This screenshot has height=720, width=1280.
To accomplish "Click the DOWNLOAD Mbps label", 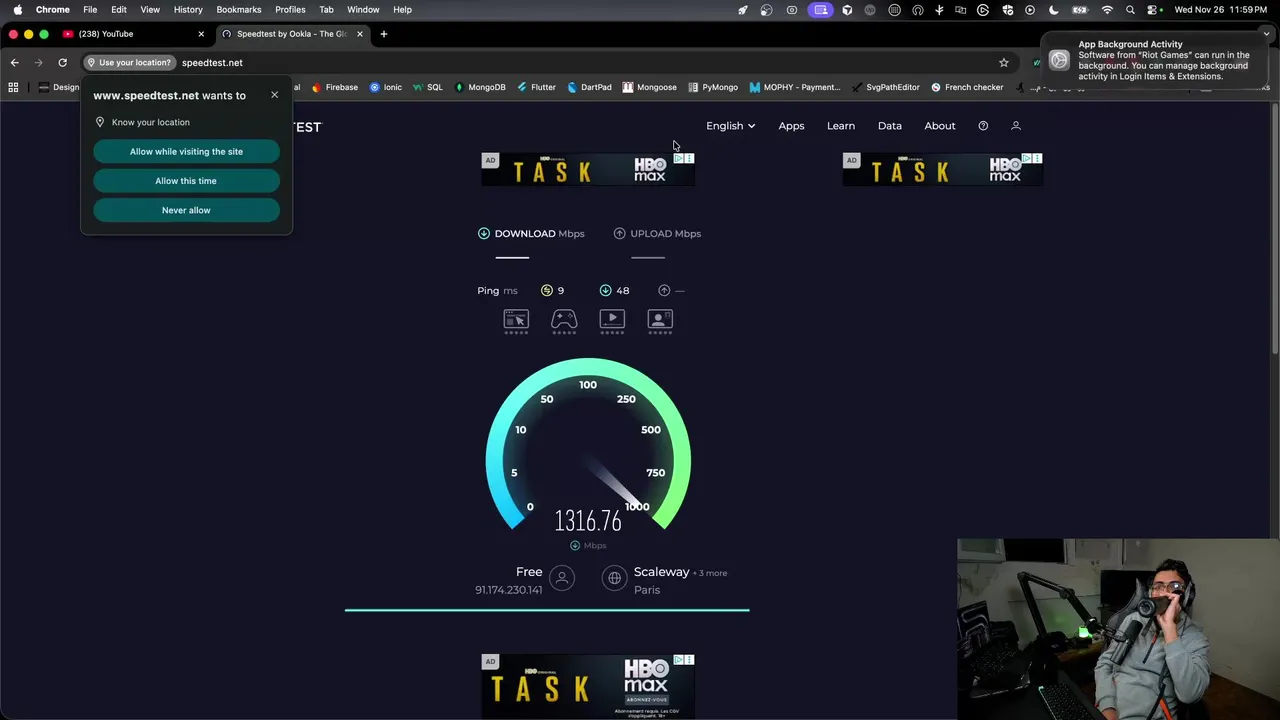I will coord(539,233).
